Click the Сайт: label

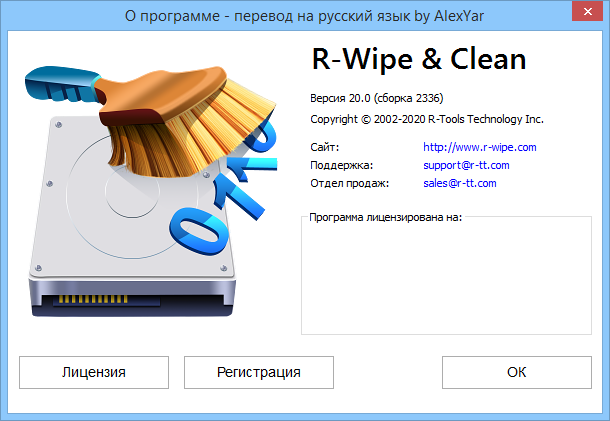pos(324,147)
